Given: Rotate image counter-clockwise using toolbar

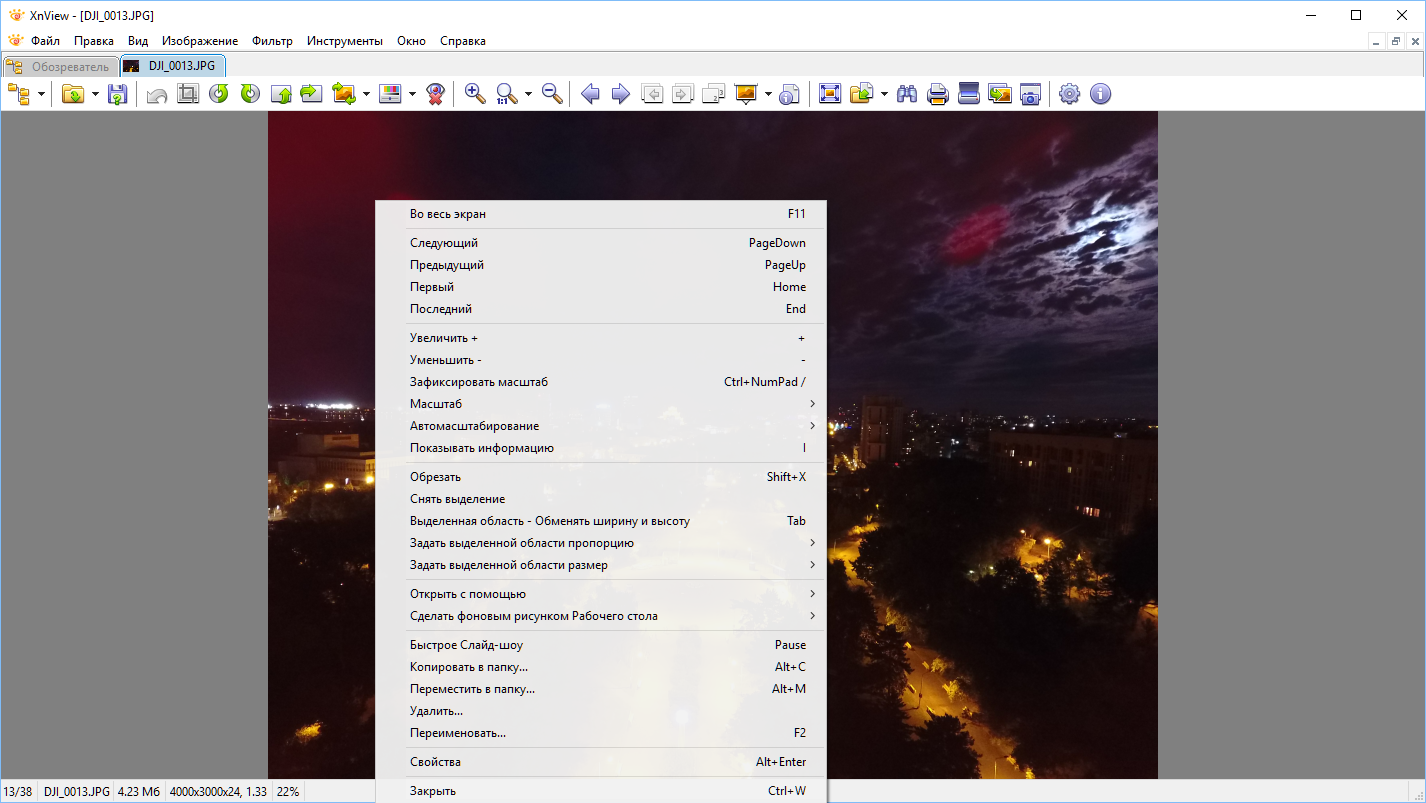Looking at the screenshot, I should [218, 94].
